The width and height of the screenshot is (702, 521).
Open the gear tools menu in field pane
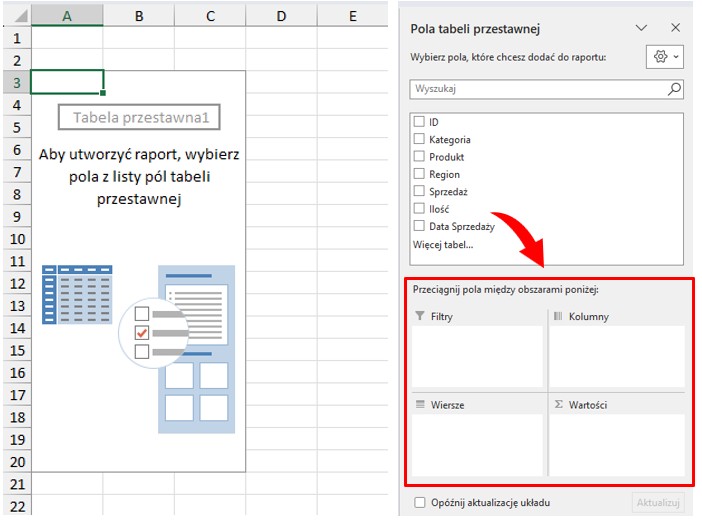[665, 57]
